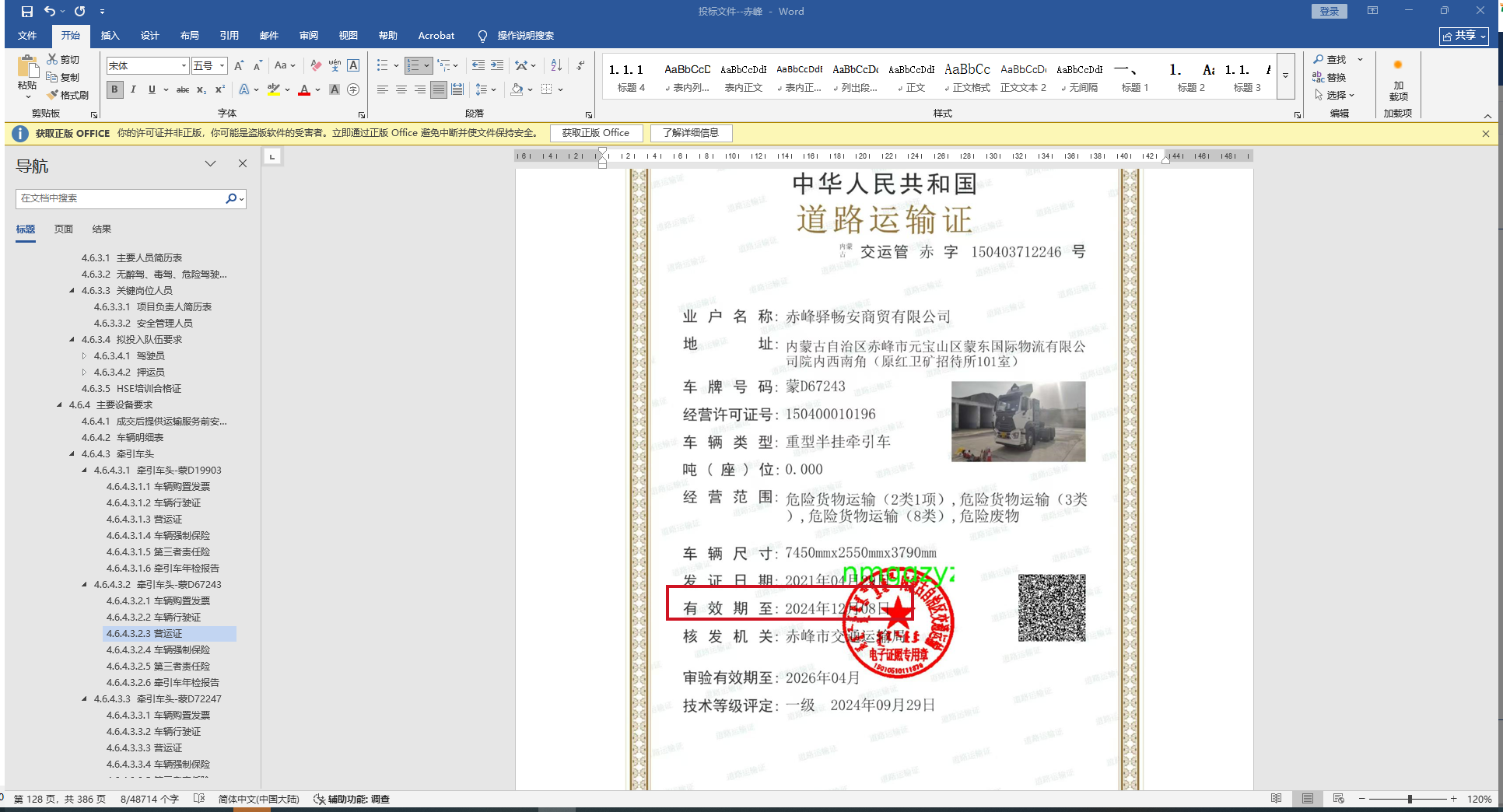Open the font size dropdown 五号
The width and height of the screenshot is (1503, 812).
tap(222, 66)
